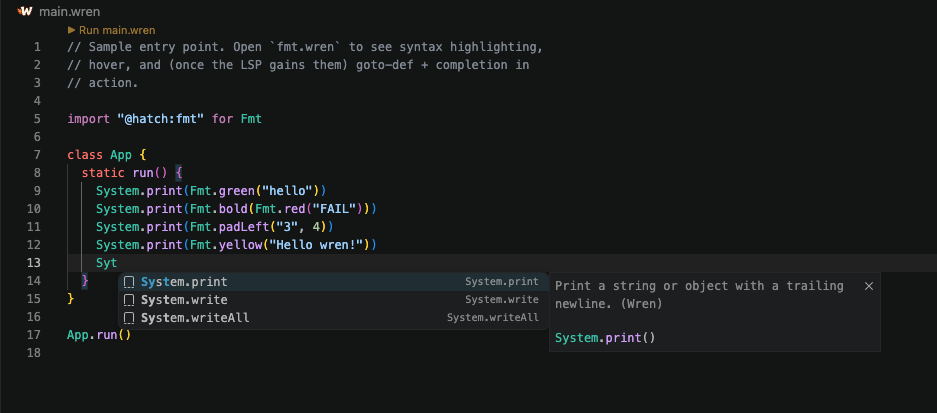937x413 pixels.
Task: Click 'class App' declaration on line 7
Action: point(100,155)
